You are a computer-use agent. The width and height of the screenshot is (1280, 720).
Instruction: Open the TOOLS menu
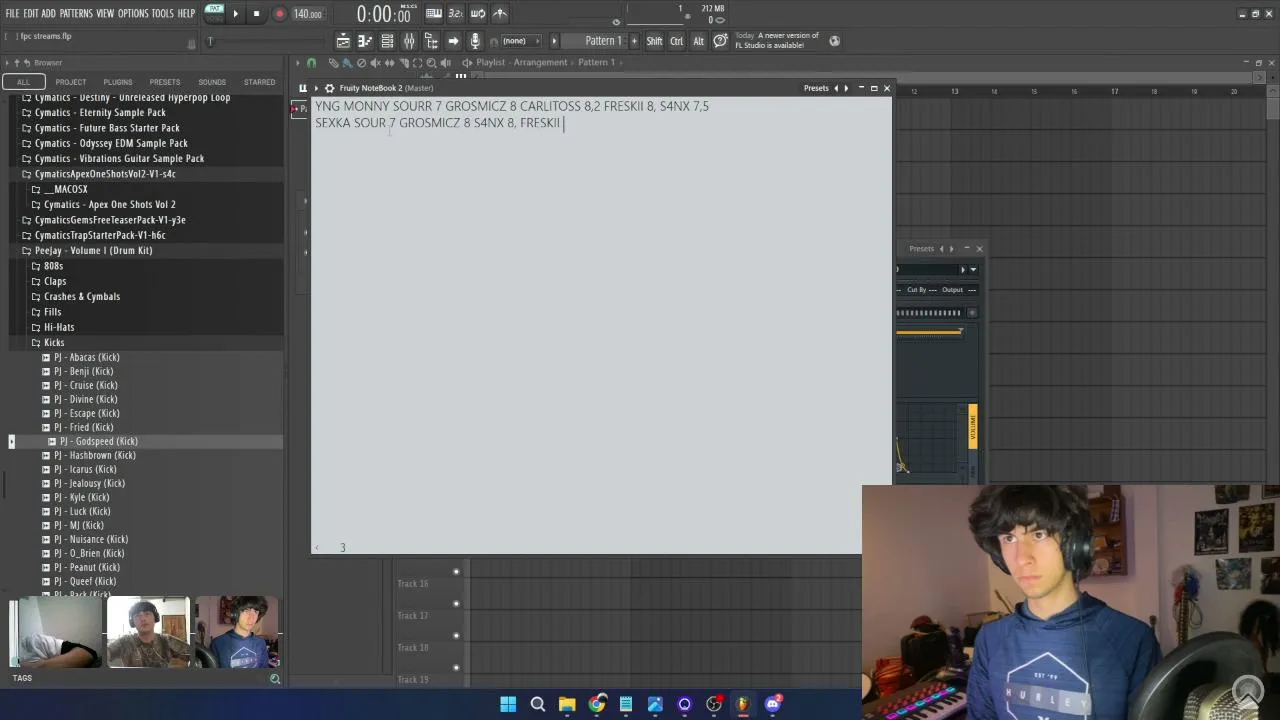[x=163, y=14]
